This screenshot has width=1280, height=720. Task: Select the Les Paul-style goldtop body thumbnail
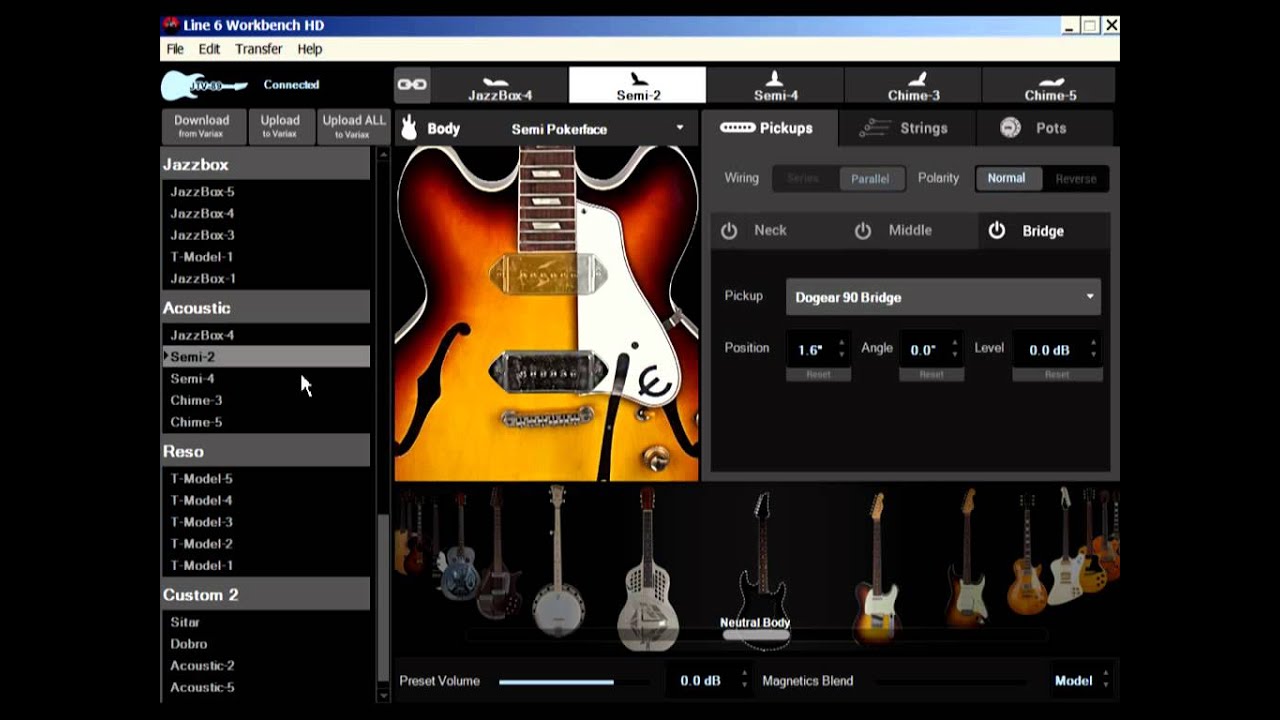tap(1027, 552)
